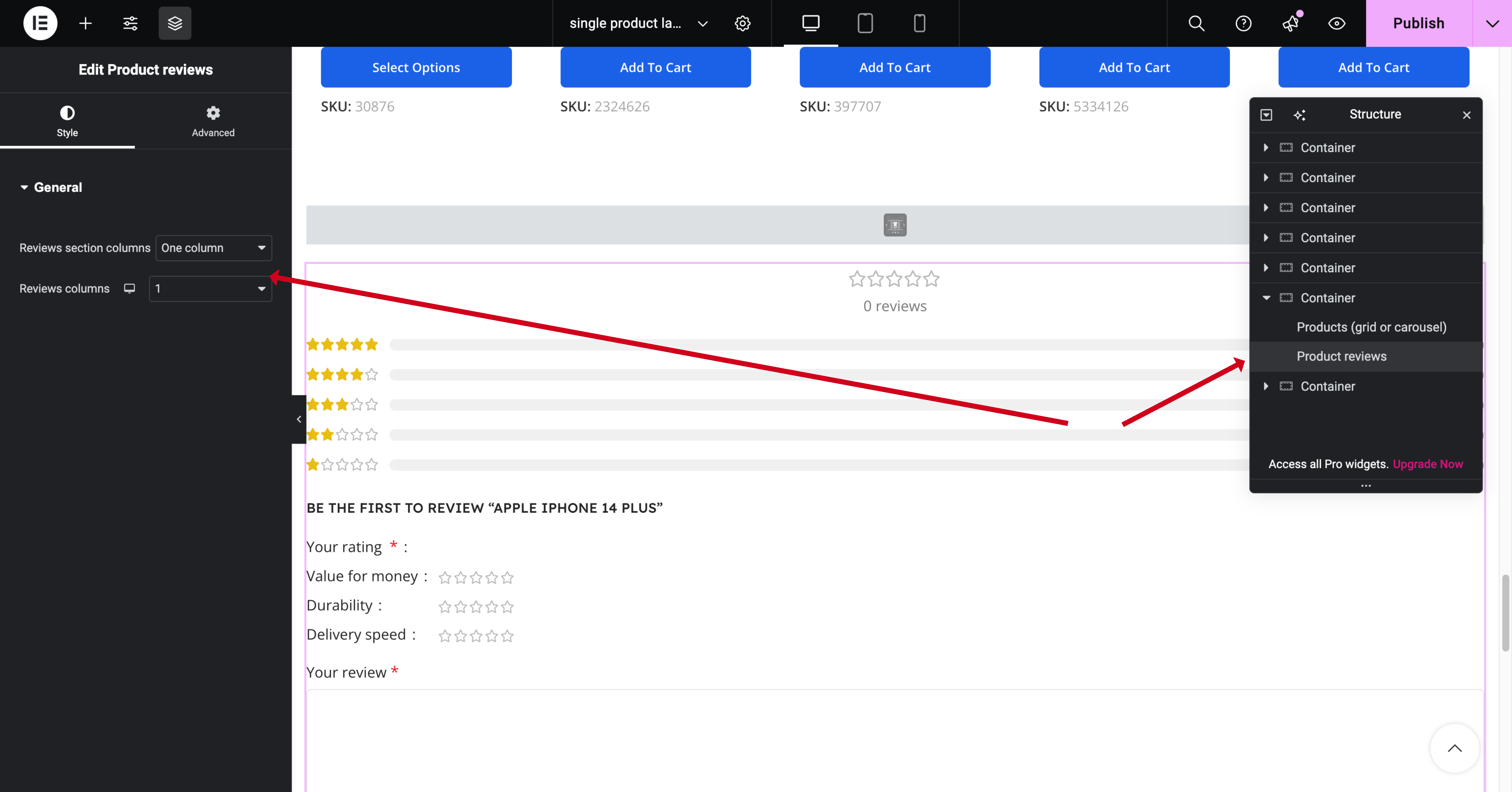Screen dimensions: 1512x792
Task: Expand the third Container in Structure
Action: pos(1266,208)
